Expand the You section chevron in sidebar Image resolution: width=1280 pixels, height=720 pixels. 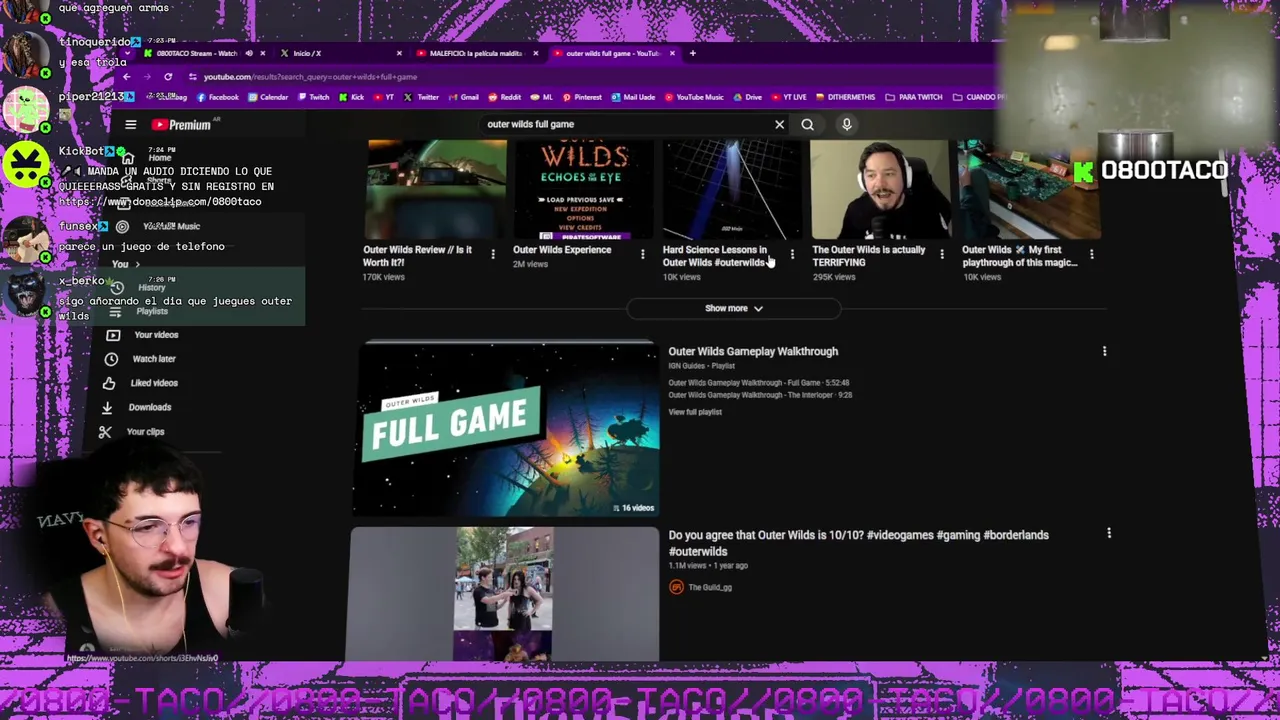137,264
